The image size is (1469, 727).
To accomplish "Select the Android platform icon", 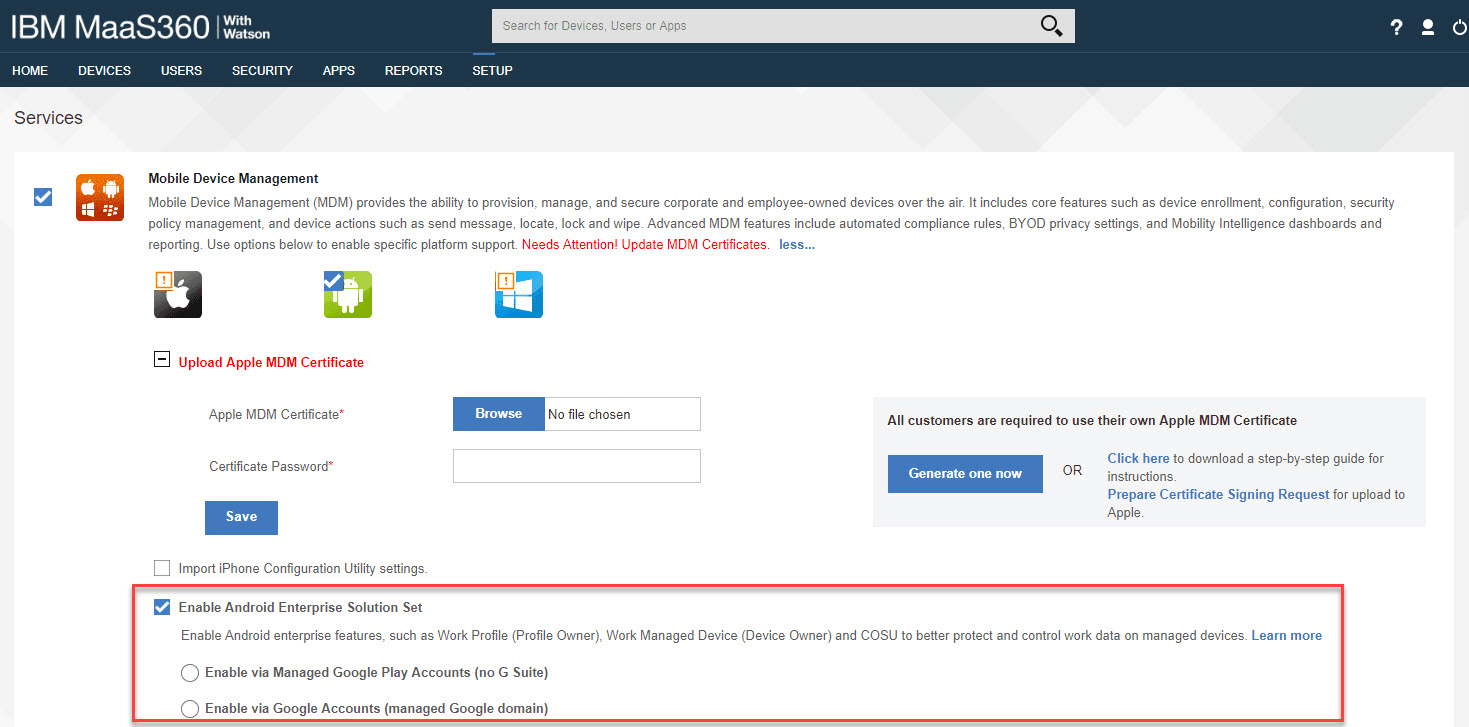I will point(348,294).
